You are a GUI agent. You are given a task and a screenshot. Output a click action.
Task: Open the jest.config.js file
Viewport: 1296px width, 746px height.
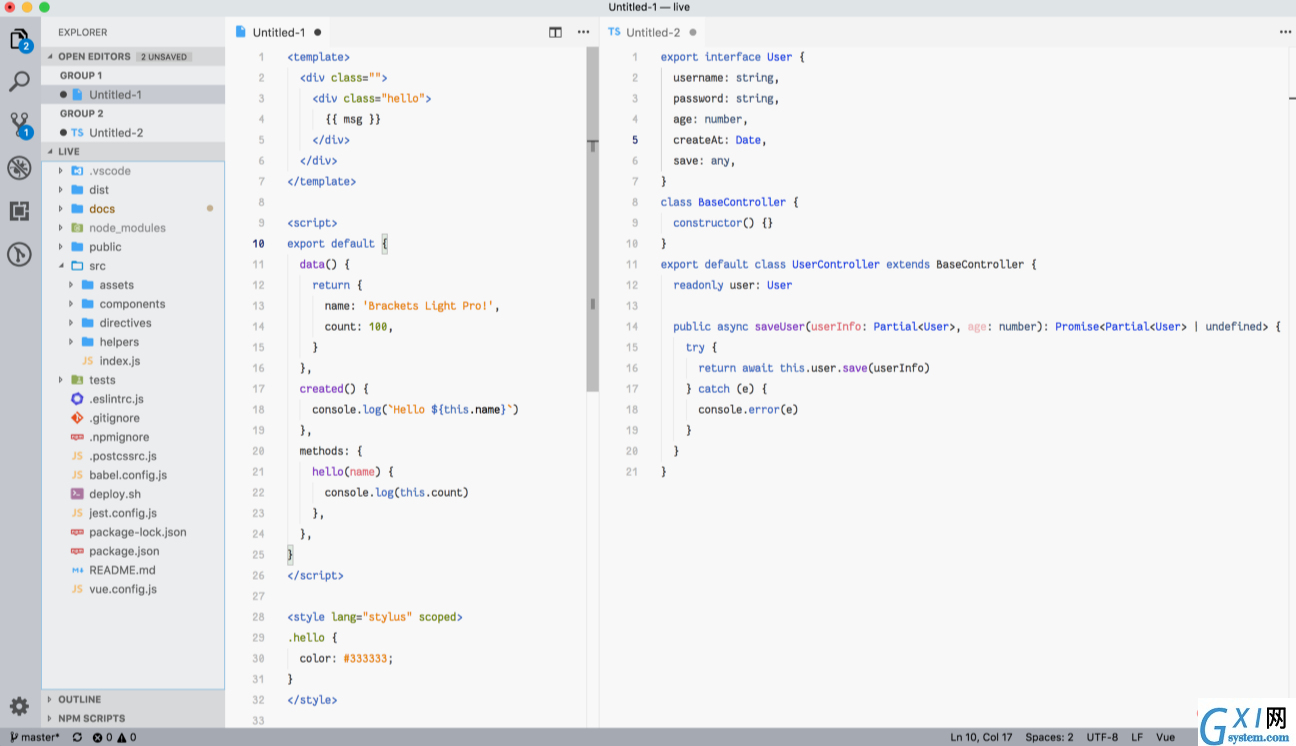[133, 513]
